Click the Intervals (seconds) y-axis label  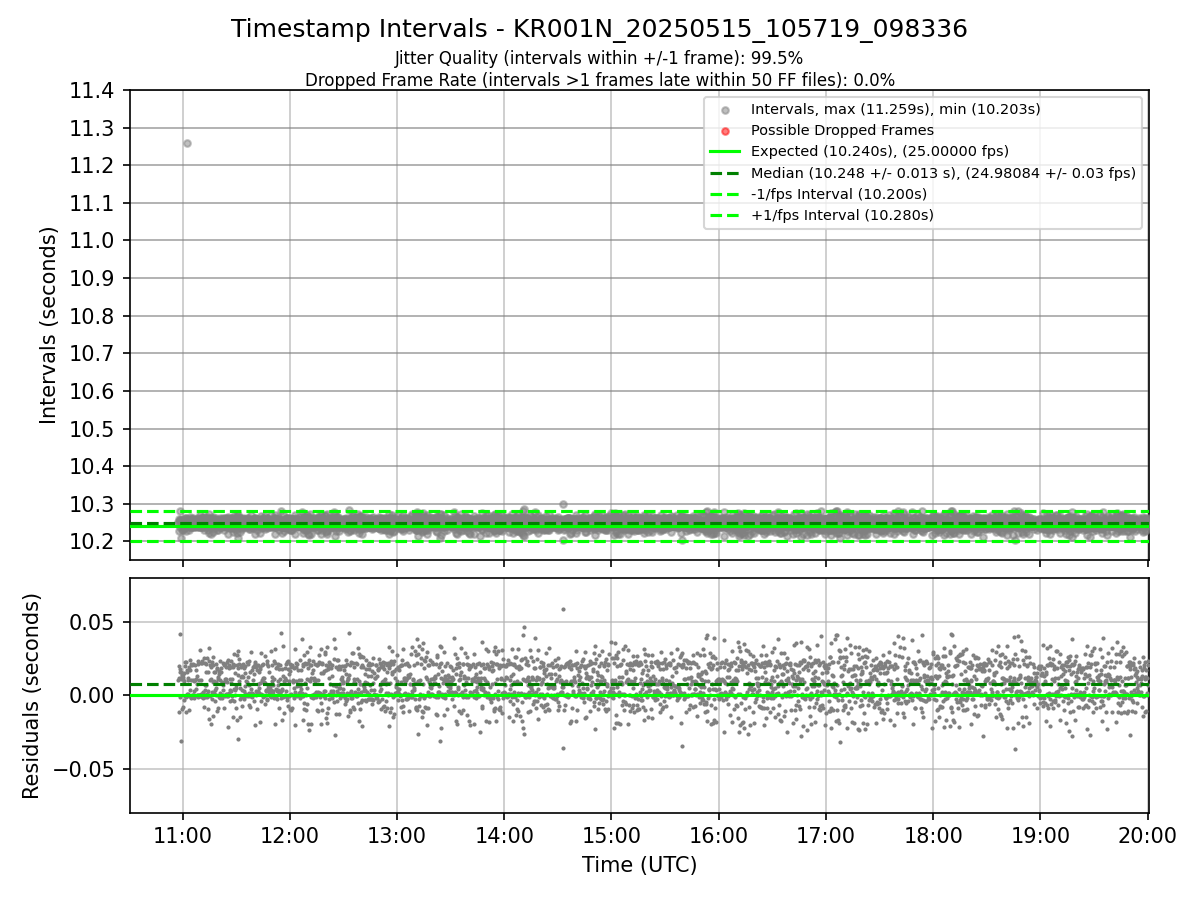click(x=49, y=325)
